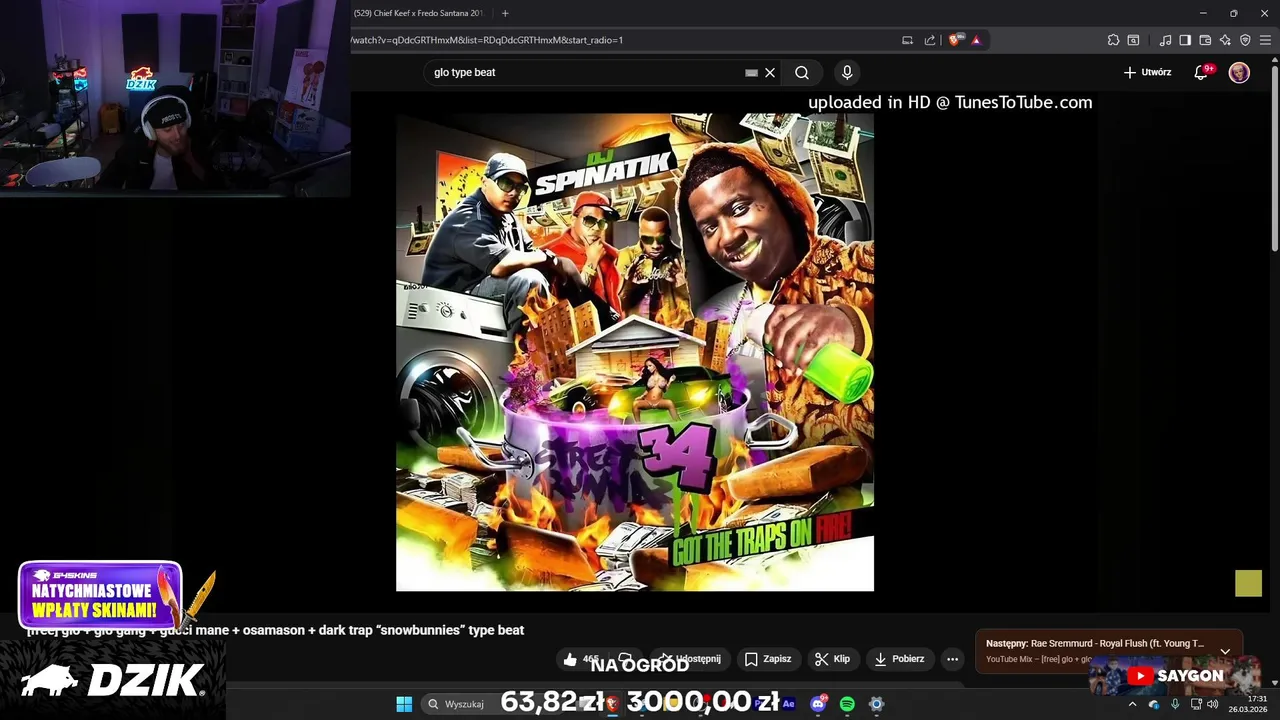Click the Brave VPN shield icon

[1245, 40]
